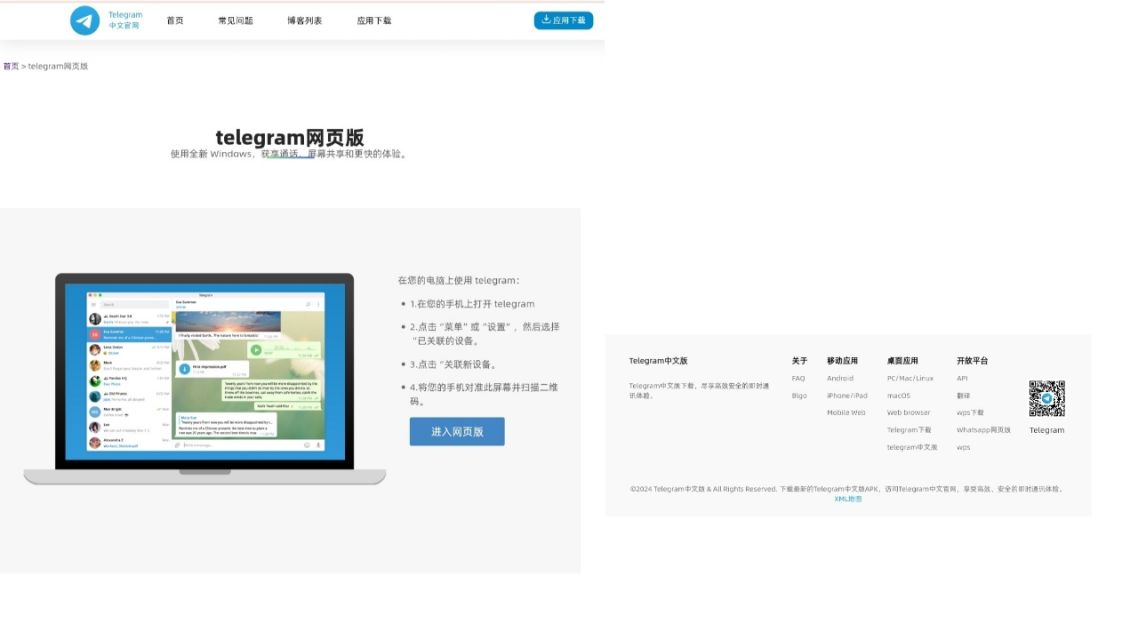Click the 3.点击“关联新设备。 step text
Image resolution: width=1138 pixels, height=640 pixels.
[x=454, y=364]
